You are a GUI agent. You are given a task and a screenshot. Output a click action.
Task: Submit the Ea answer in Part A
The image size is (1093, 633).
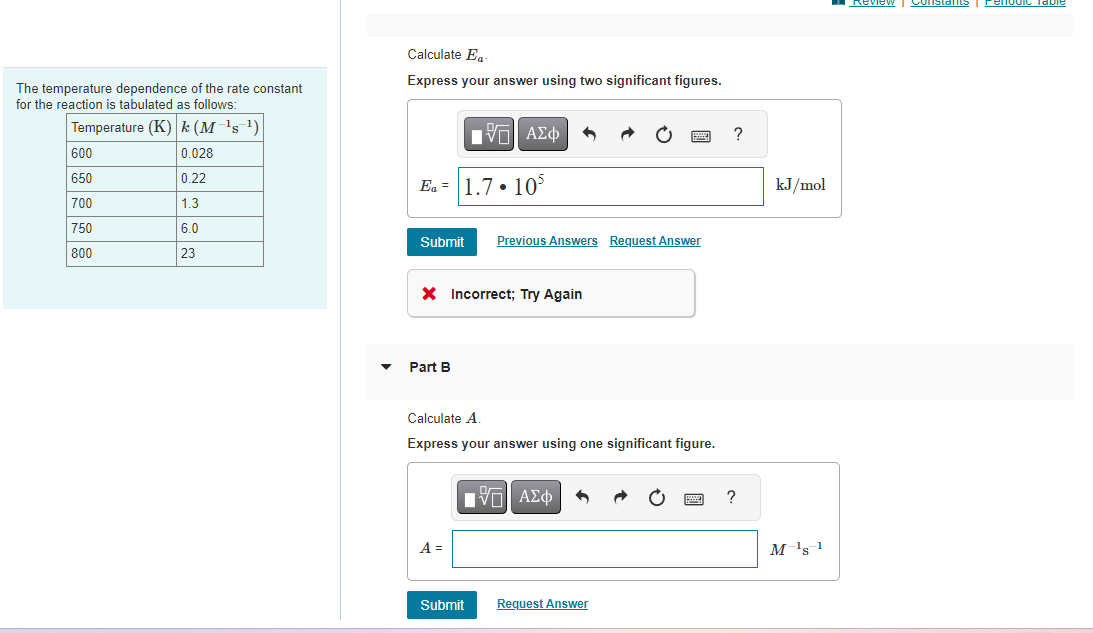point(441,241)
